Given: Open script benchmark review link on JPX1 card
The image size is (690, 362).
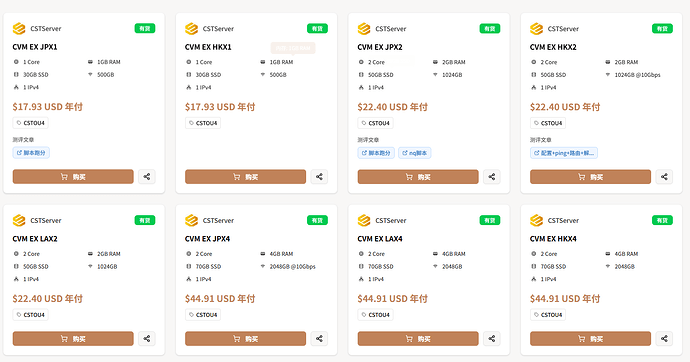Looking at the screenshot, I should tap(31, 153).
